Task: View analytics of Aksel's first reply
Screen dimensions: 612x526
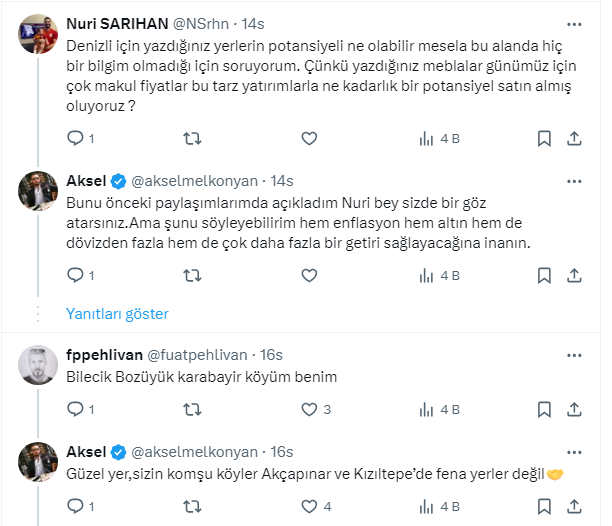Action: (x=425, y=274)
